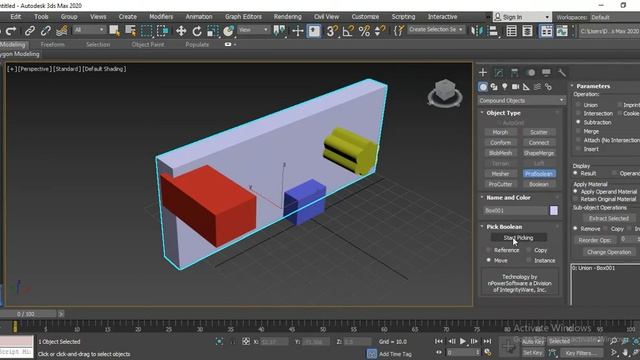640x360 pixels.
Task: Activate the Select Object tool
Action: click(x=115, y=31)
